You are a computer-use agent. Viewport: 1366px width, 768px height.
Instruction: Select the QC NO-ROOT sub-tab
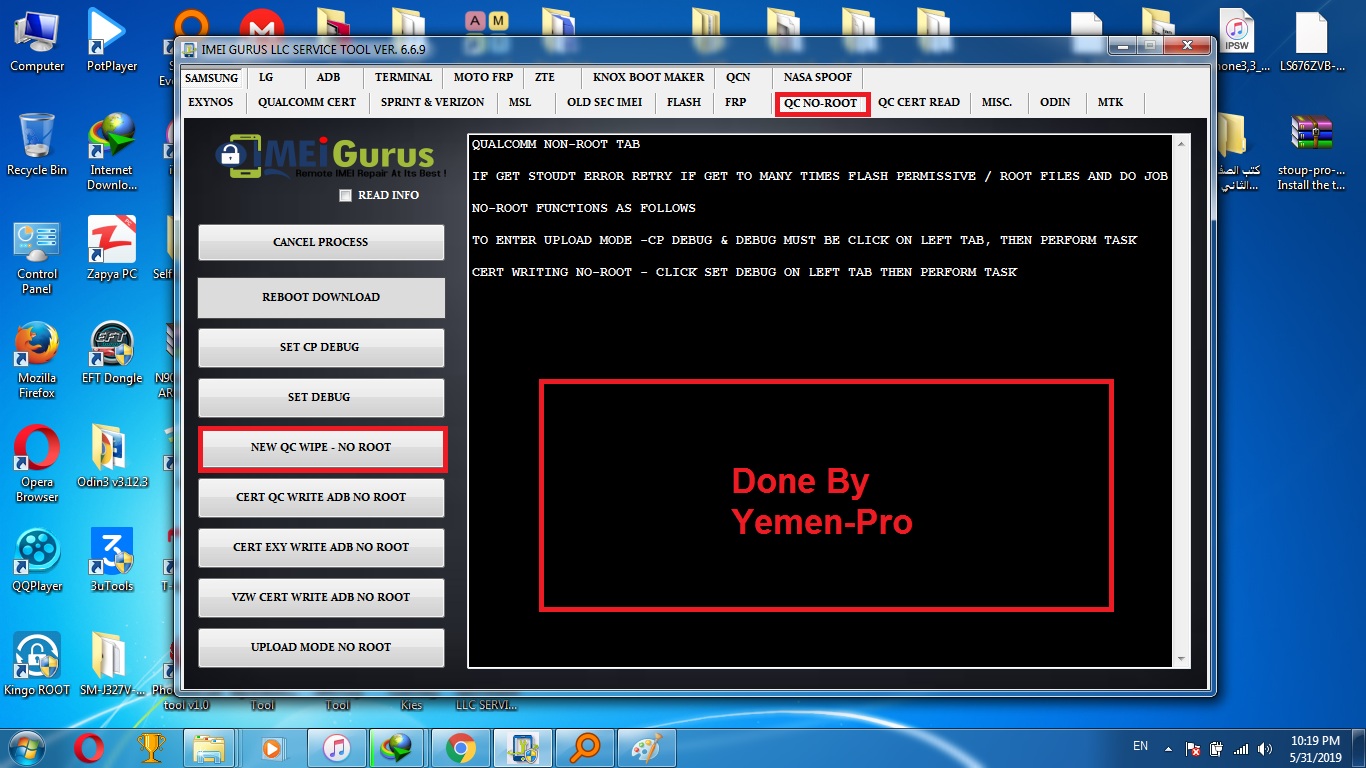[821, 103]
